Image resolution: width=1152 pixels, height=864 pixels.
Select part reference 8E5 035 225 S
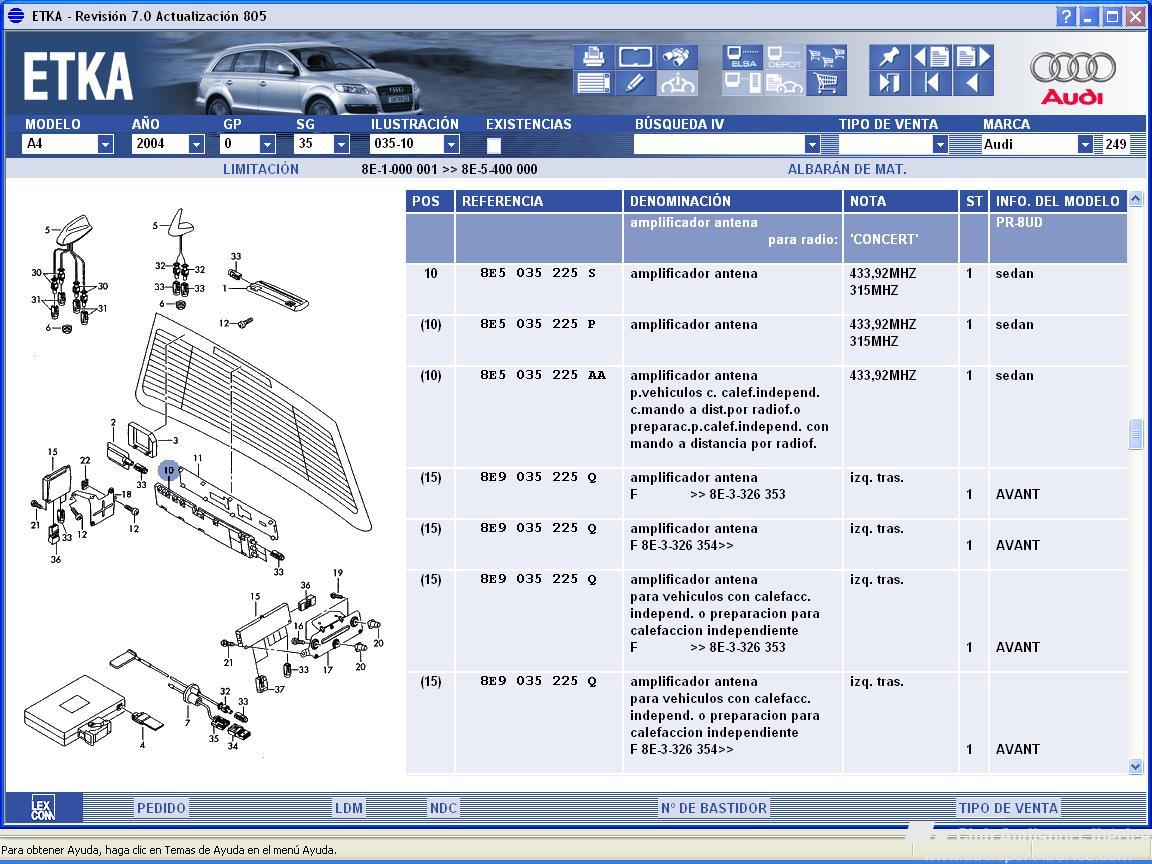[538, 273]
